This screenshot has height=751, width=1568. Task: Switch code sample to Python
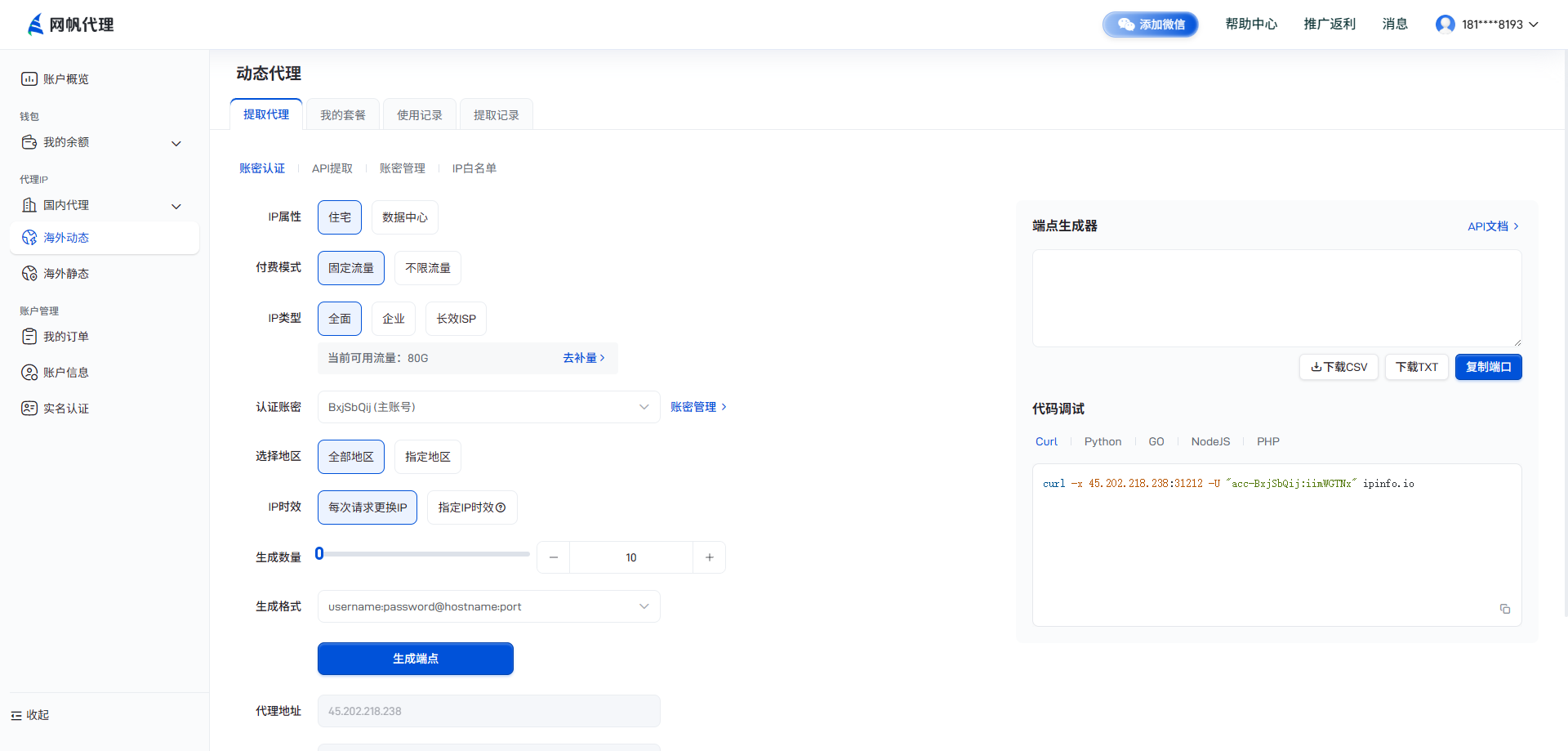[1102, 441]
